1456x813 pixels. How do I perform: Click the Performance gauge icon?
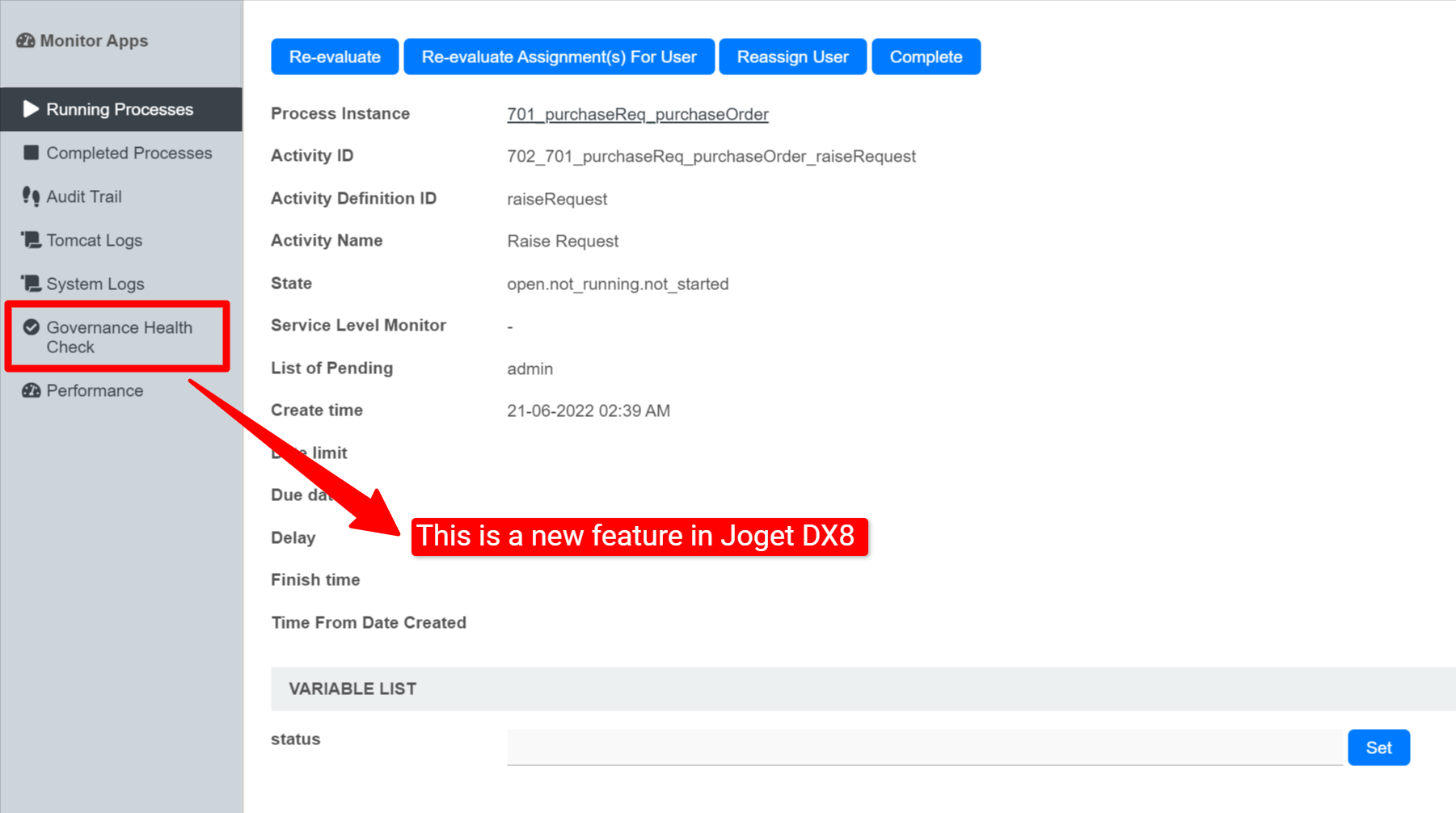pos(31,390)
